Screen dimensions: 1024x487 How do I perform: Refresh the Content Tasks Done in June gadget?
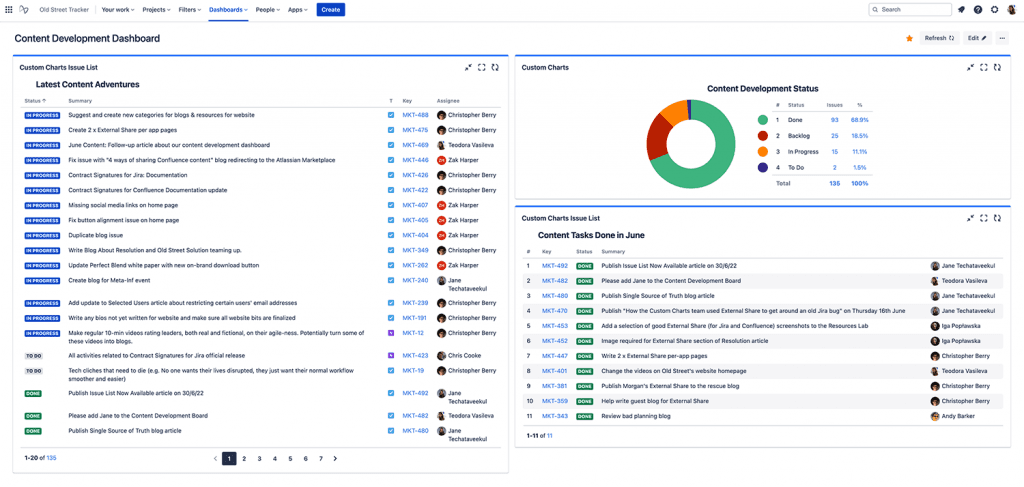click(997, 217)
